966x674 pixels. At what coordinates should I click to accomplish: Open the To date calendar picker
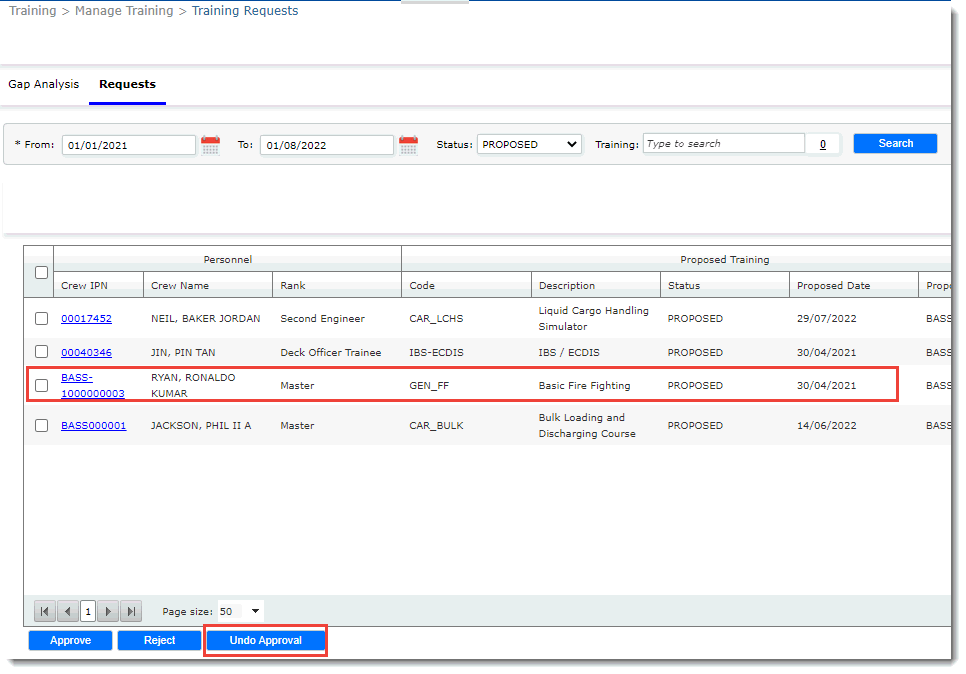[408, 145]
